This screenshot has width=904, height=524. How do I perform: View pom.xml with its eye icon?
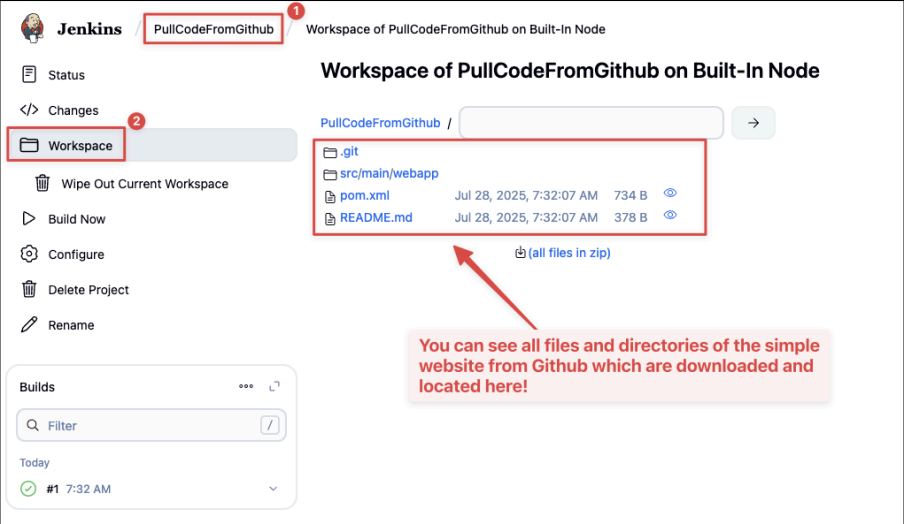pos(670,193)
